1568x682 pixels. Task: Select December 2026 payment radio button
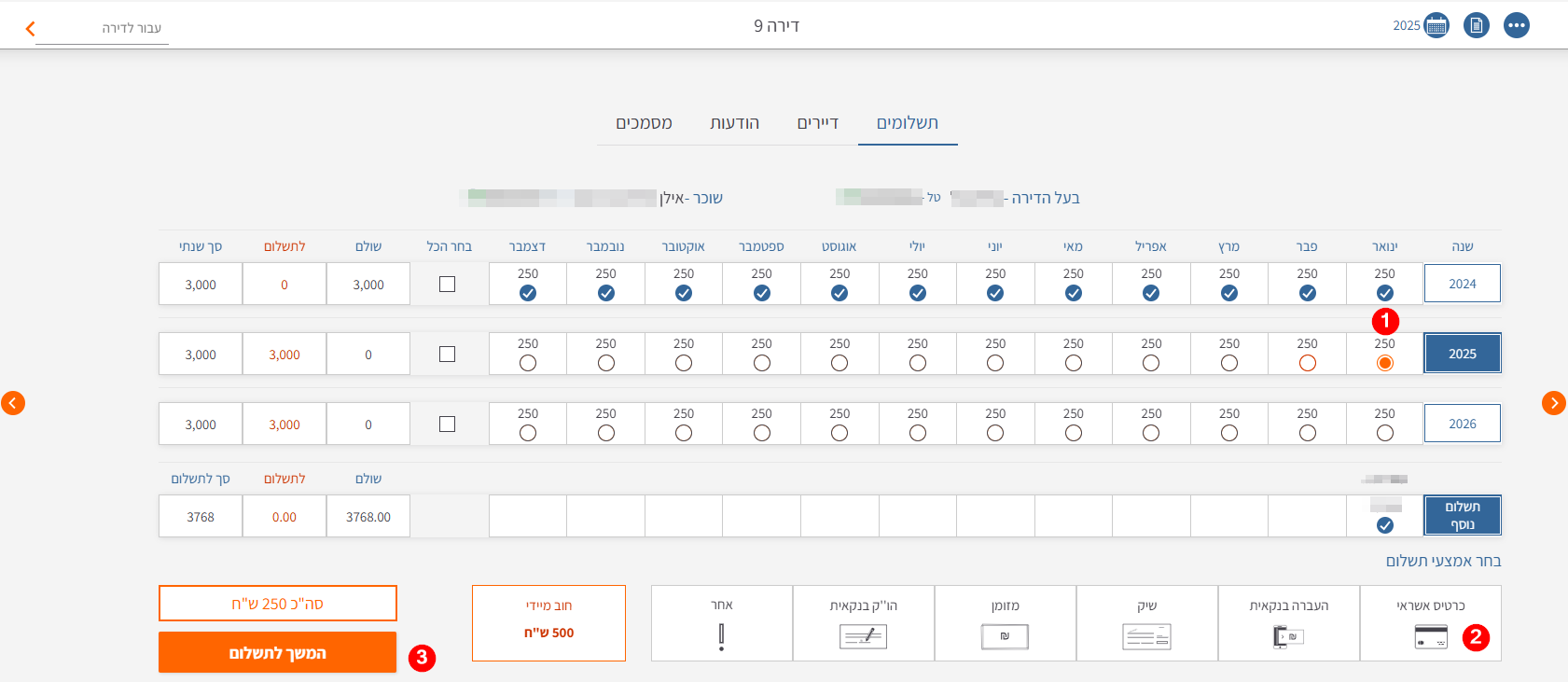528,433
